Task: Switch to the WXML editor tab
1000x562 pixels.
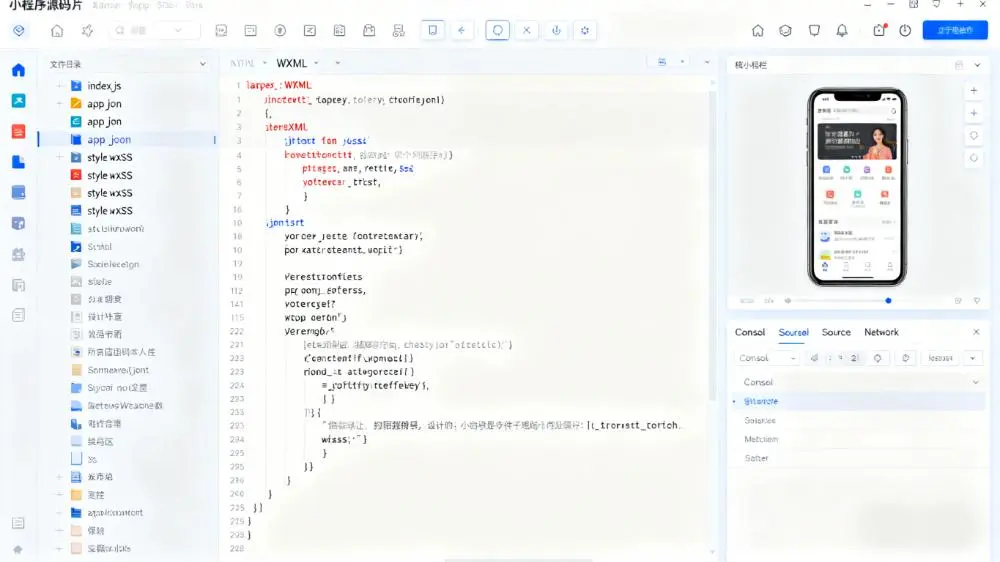Action: click(291, 63)
